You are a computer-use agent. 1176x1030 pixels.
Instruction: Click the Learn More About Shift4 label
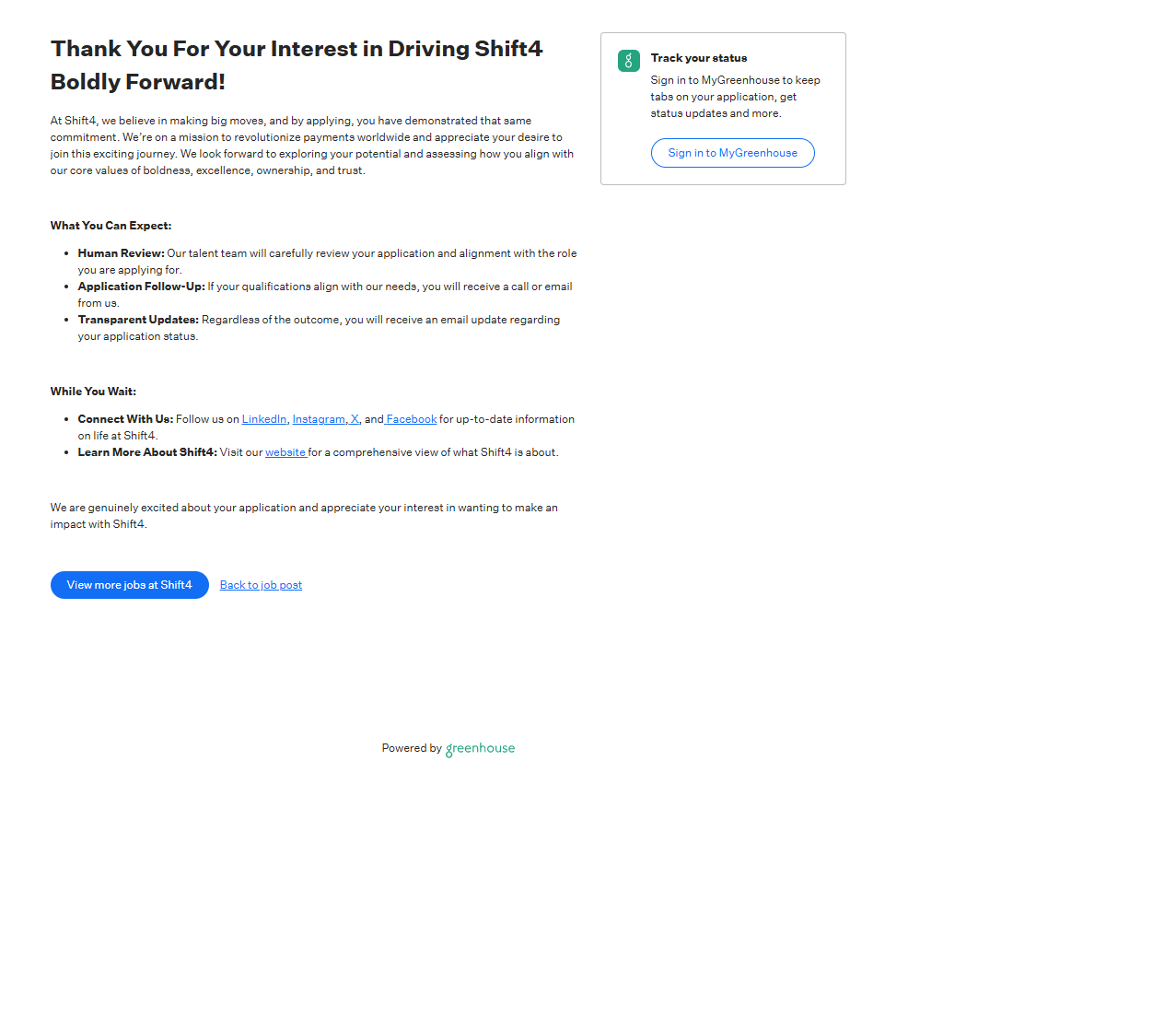click(147, 452)
